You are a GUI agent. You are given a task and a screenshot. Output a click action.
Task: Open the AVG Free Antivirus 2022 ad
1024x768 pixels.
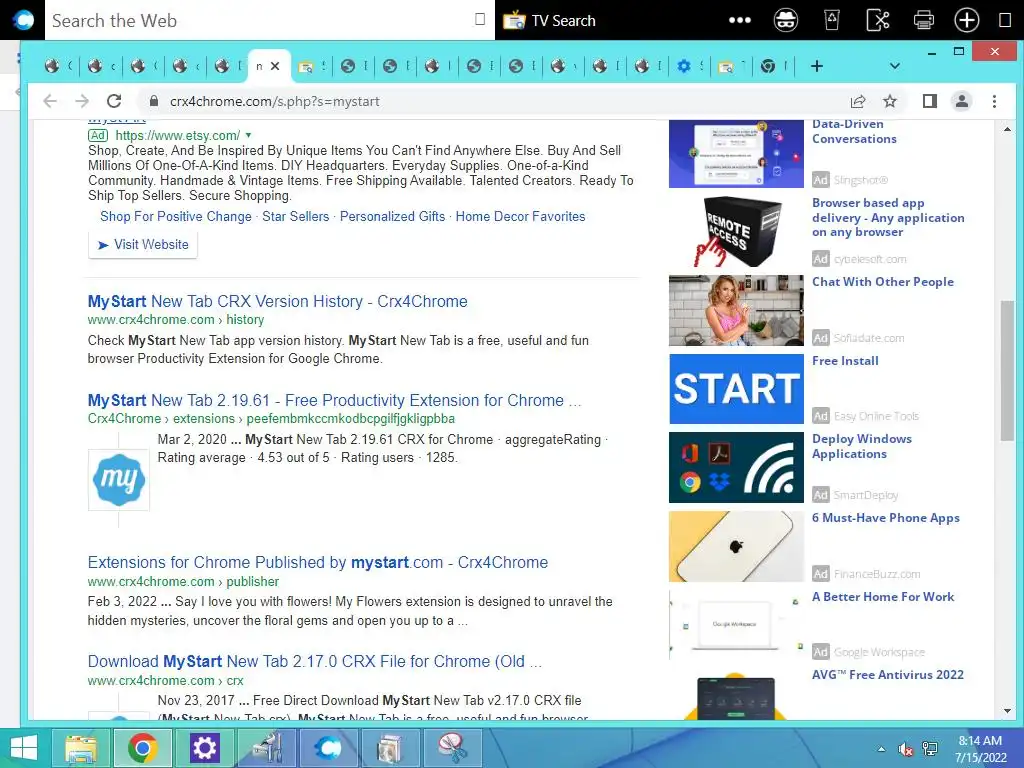click(x=888, y=675)
